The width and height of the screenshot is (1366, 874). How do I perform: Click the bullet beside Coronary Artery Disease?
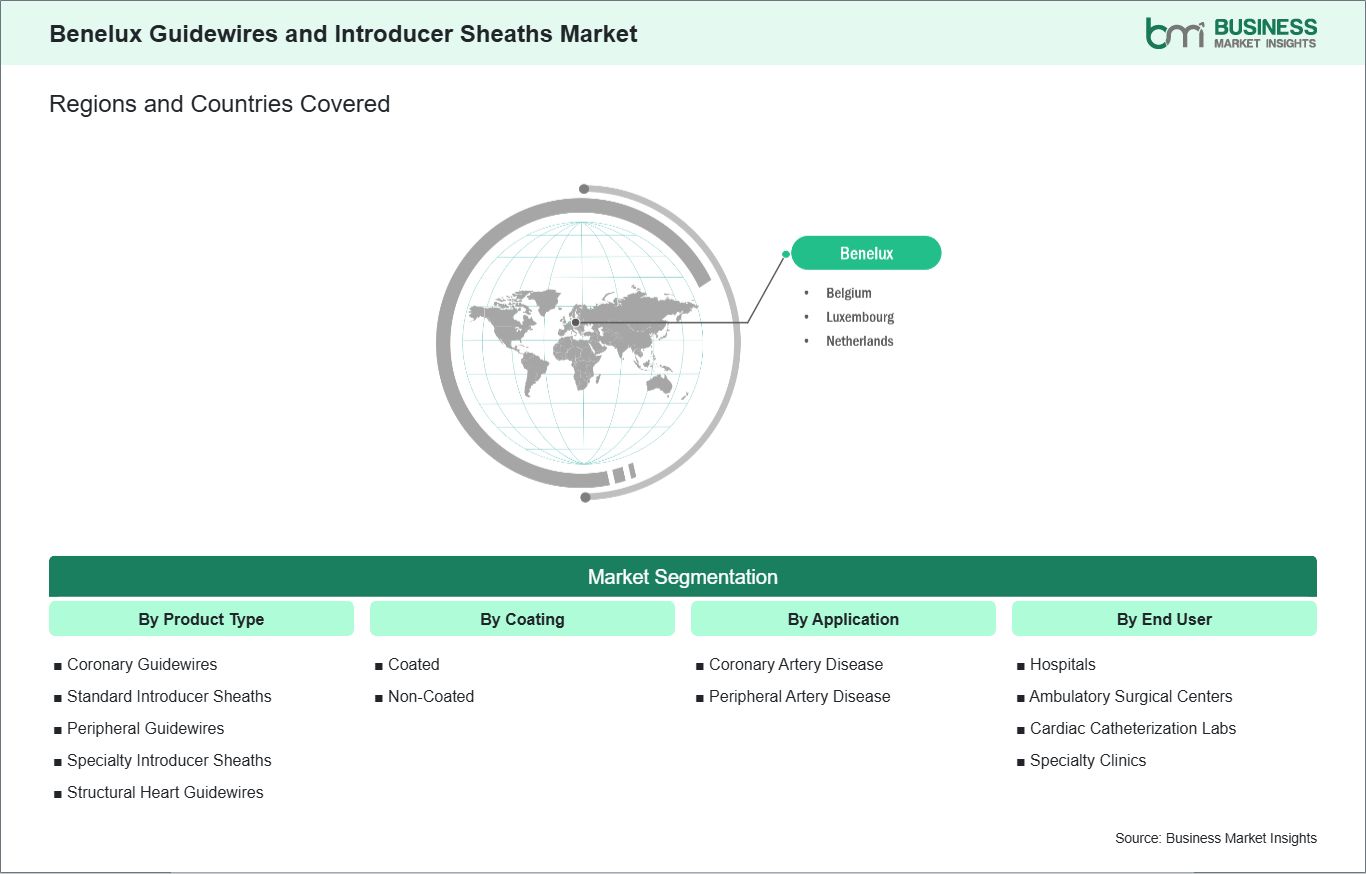point(701,664)
